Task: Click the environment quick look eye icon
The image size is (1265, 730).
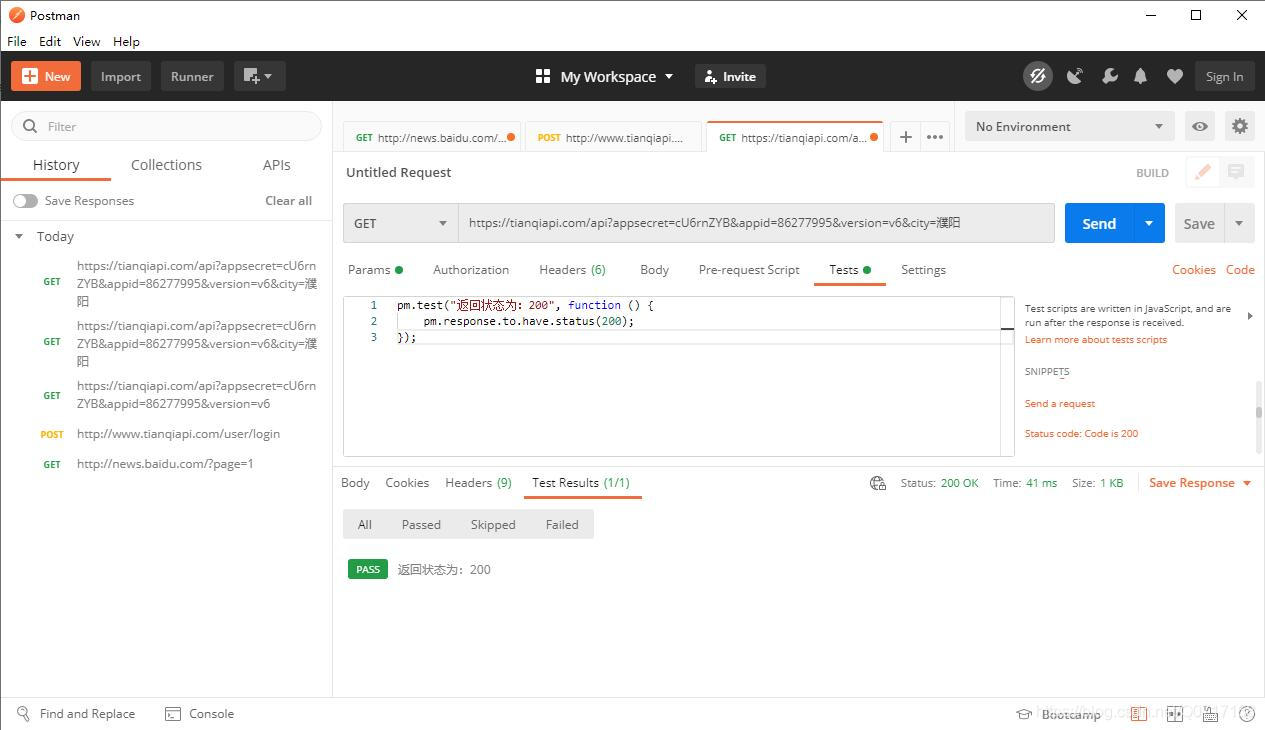Action: tap(1200, 126)
